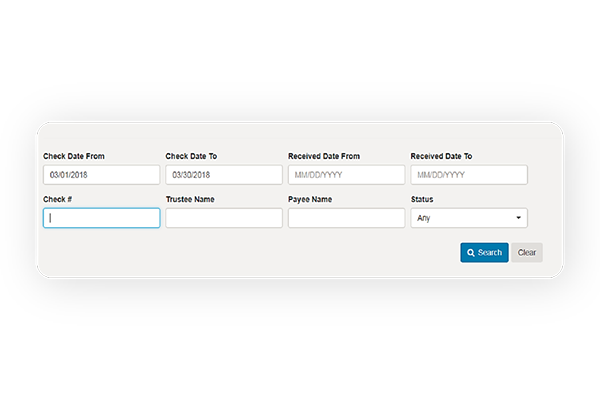Click the Received Date From label
The width and height of the screenshot is (600, 400).
coord(324,156)
